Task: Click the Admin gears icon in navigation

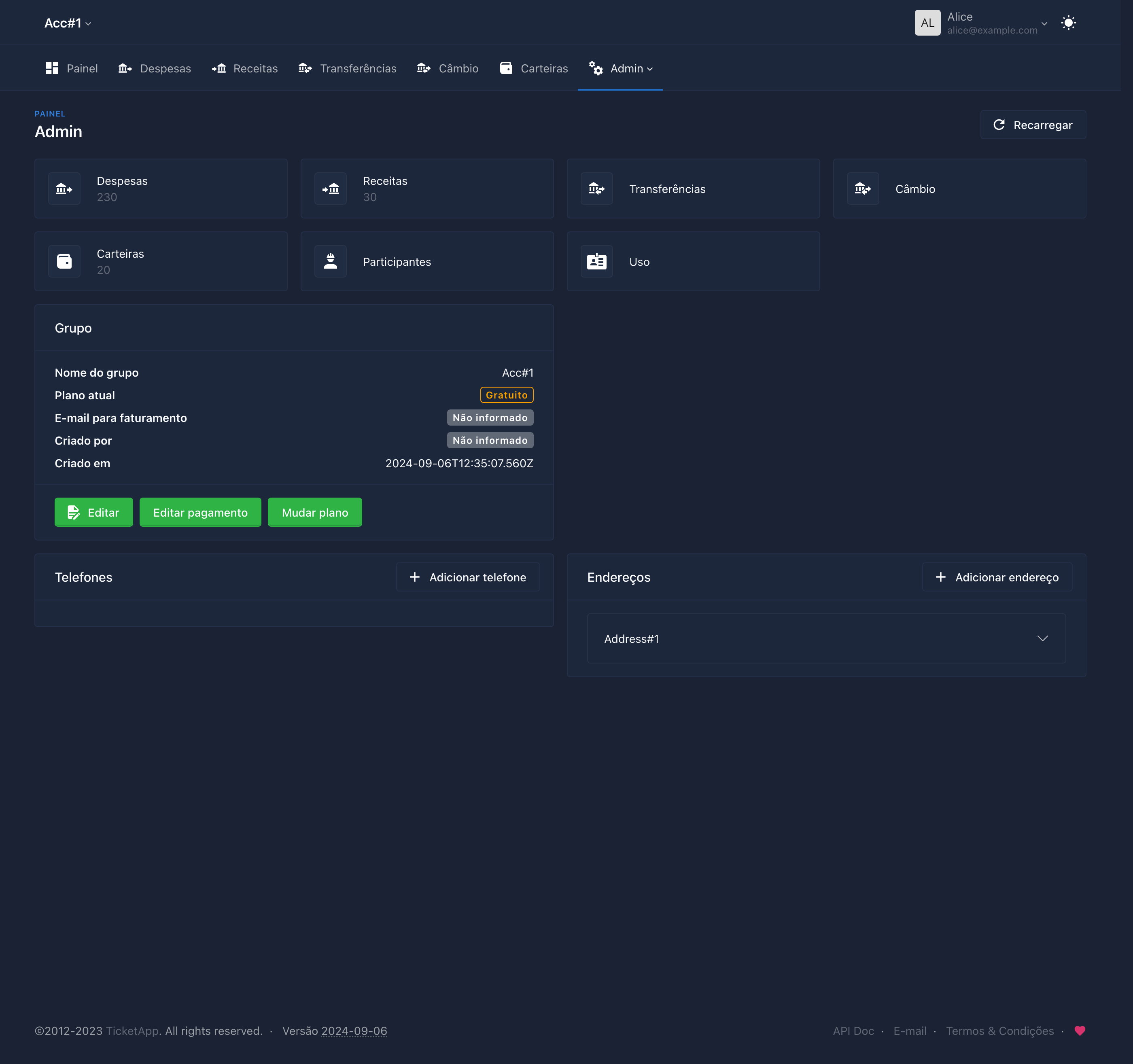Action: pyautogui.click(x=596, y=68)
